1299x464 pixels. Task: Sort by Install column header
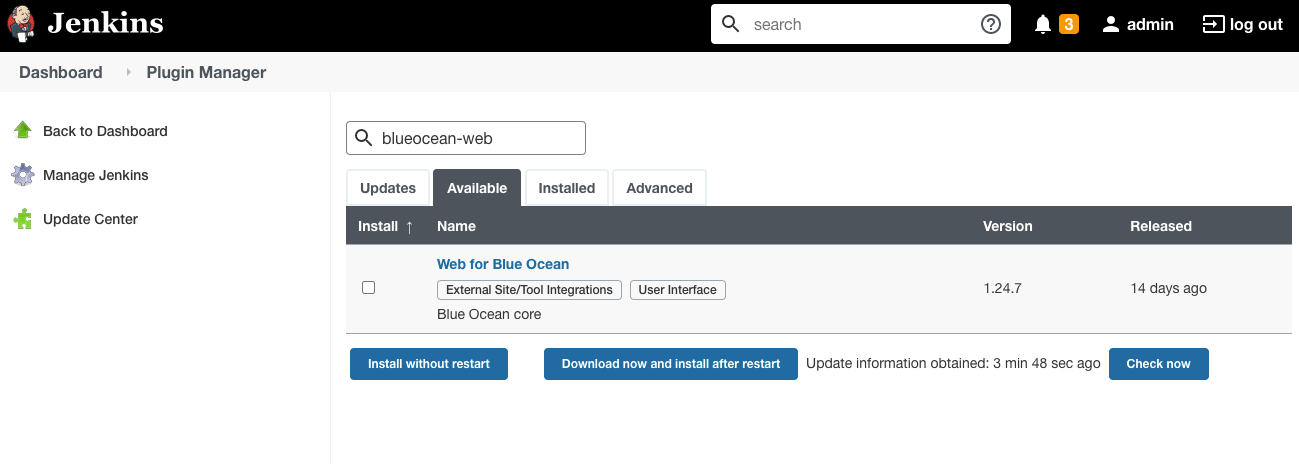(385, 226)
